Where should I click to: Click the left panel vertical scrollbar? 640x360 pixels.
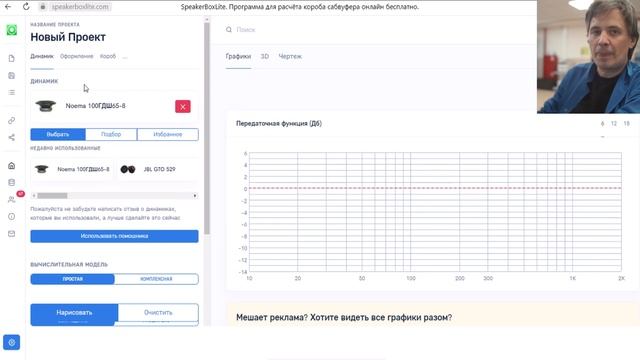(x=207, y=129)
